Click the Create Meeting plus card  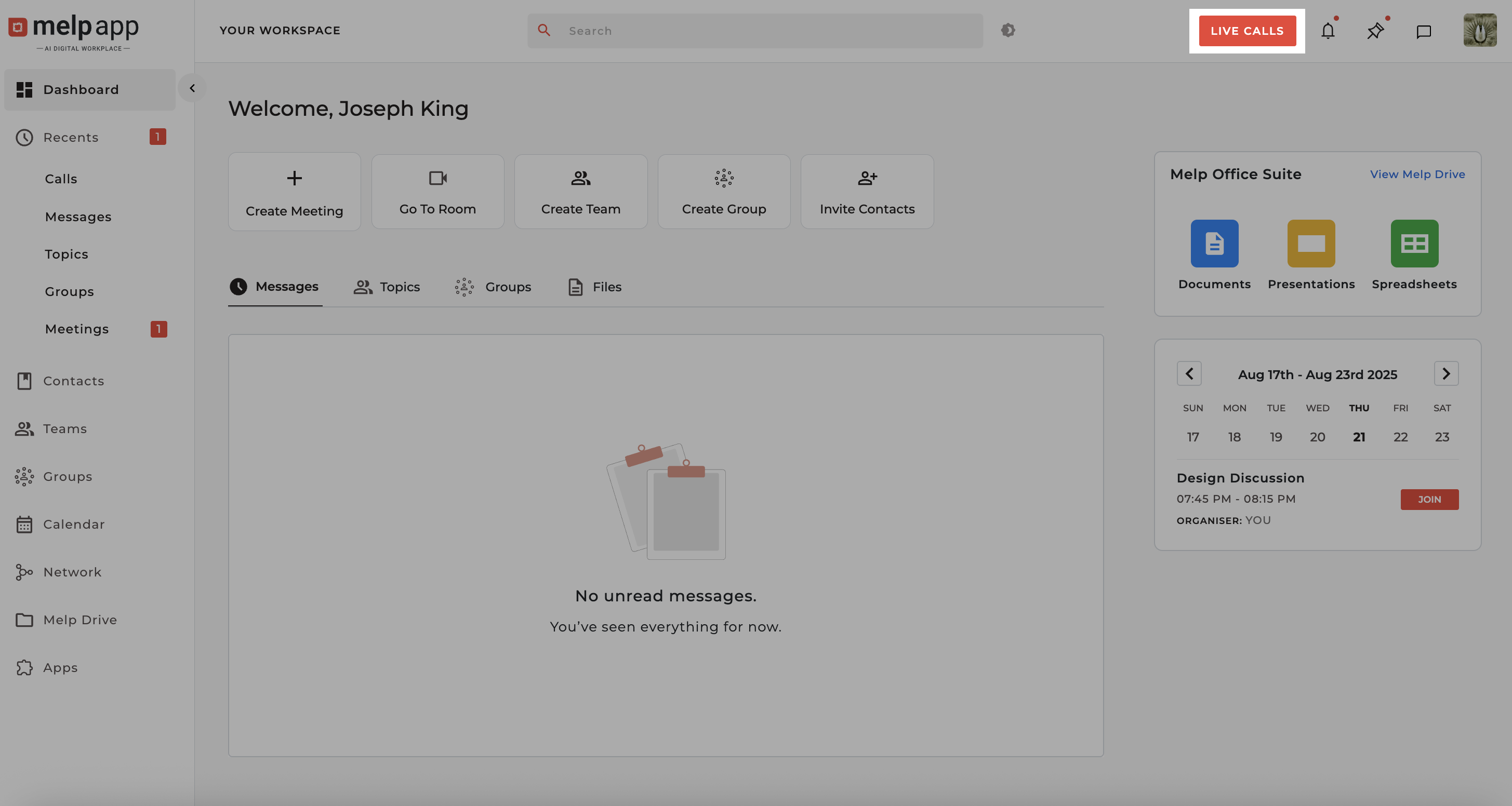[x=294, y=192]
